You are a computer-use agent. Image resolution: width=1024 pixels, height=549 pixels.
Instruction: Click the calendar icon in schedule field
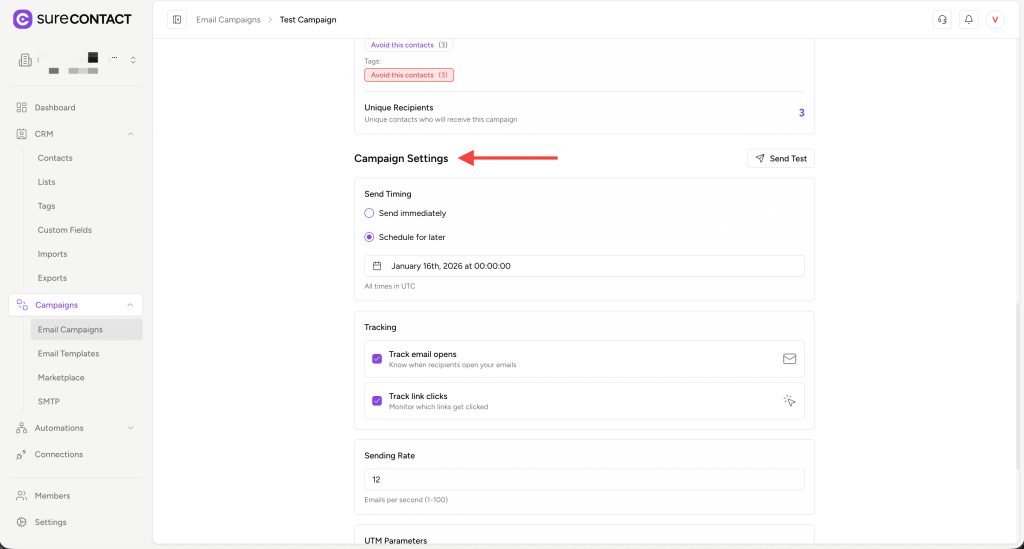tap(377, 266)
